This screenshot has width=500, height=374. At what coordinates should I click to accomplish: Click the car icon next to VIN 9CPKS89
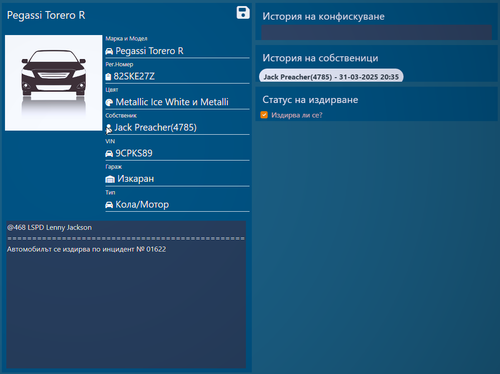(x=109, y=154)
